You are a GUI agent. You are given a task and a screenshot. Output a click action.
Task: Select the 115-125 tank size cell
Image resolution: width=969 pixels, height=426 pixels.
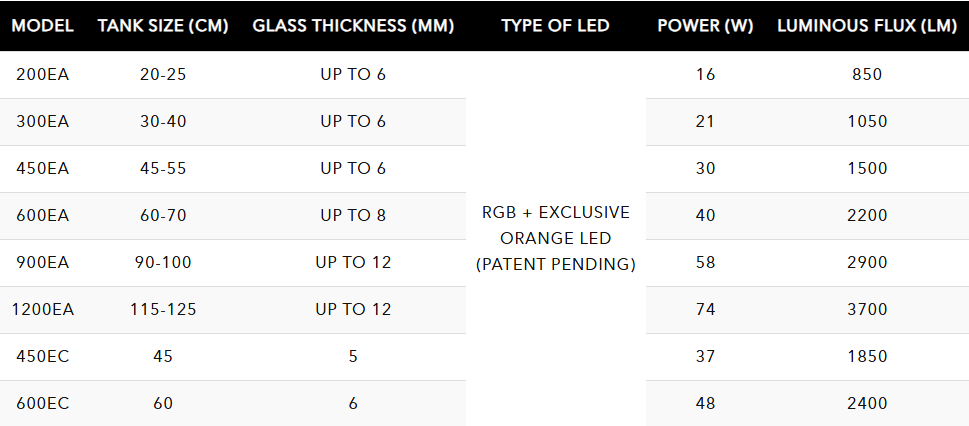[x=163, y=309]
